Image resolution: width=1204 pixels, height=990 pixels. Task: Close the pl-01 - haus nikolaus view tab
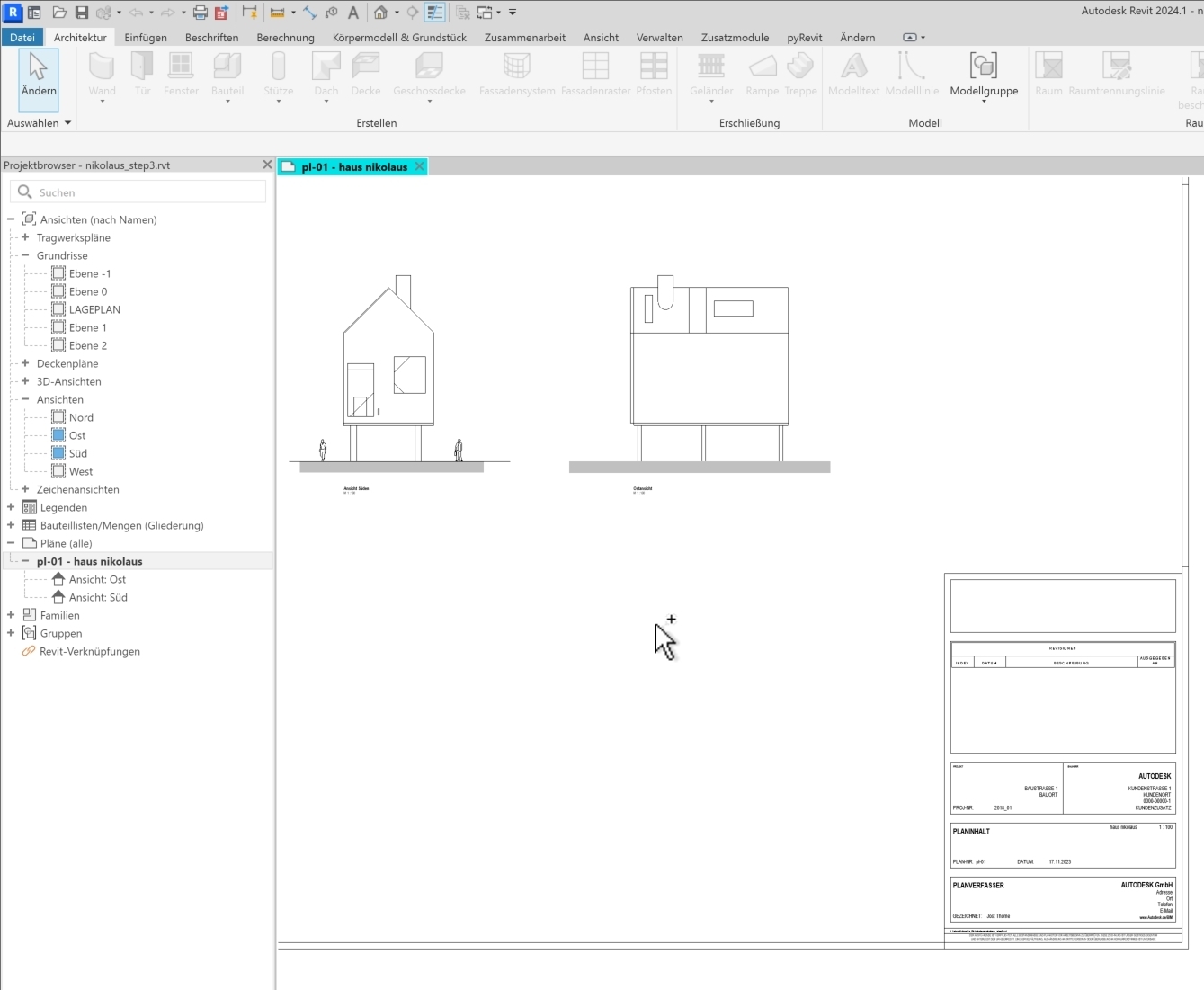419,166
